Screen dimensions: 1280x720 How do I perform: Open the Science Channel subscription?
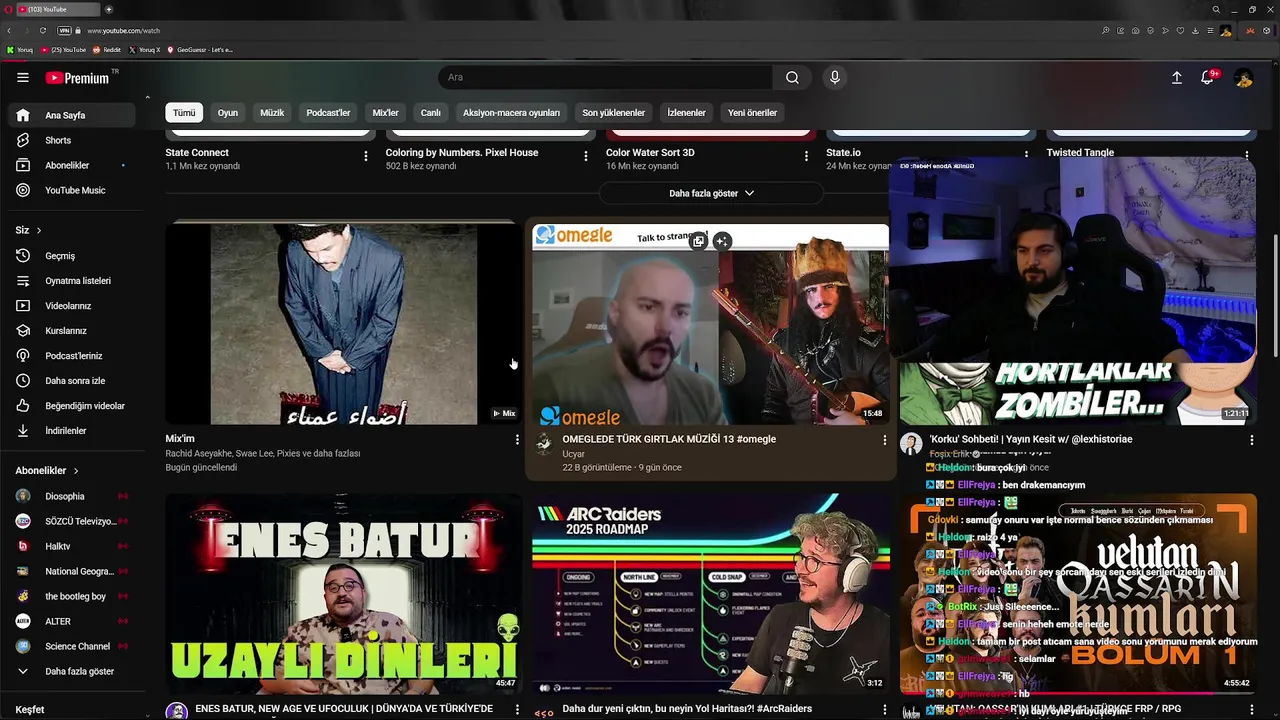[x=71, y=646]
